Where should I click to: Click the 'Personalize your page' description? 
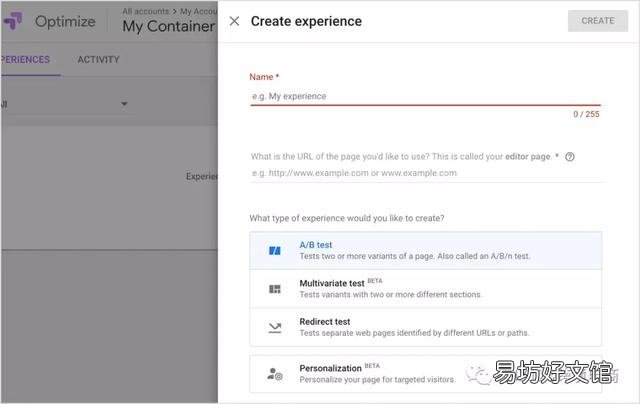click(x=377, y=380)
